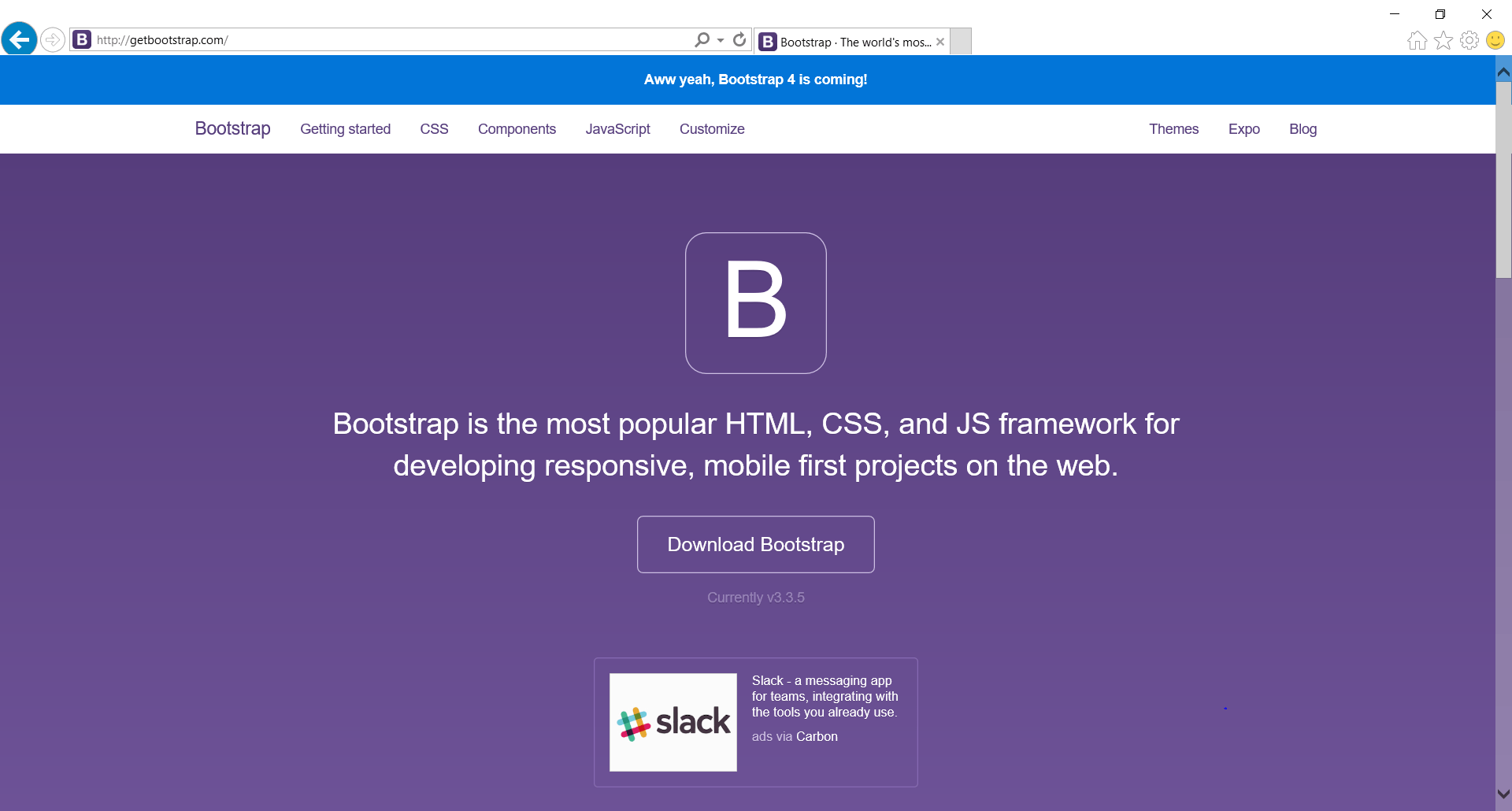Click the search magnifier in the address bar

coord(702,39)
